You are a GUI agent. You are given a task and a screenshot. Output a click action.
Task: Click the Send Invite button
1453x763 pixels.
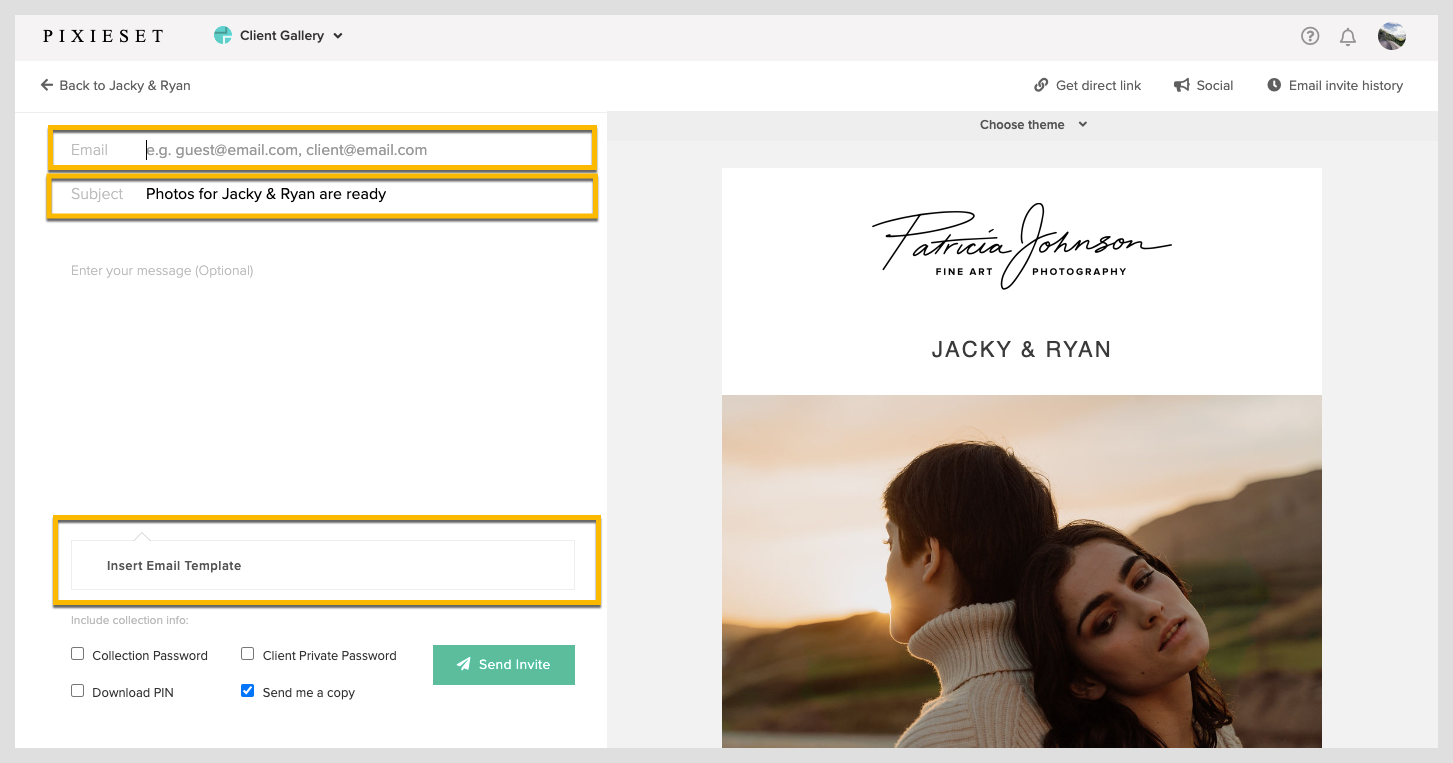504,664
